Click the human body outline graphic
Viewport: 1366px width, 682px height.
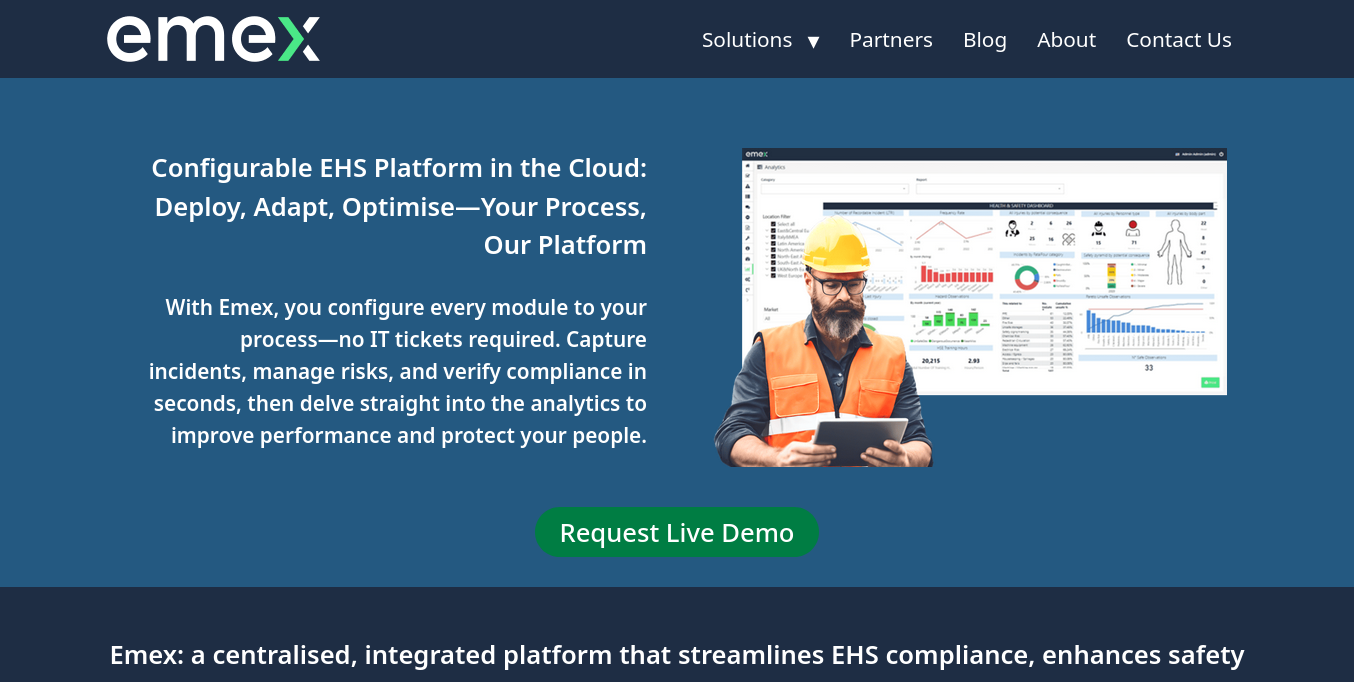1175,252
